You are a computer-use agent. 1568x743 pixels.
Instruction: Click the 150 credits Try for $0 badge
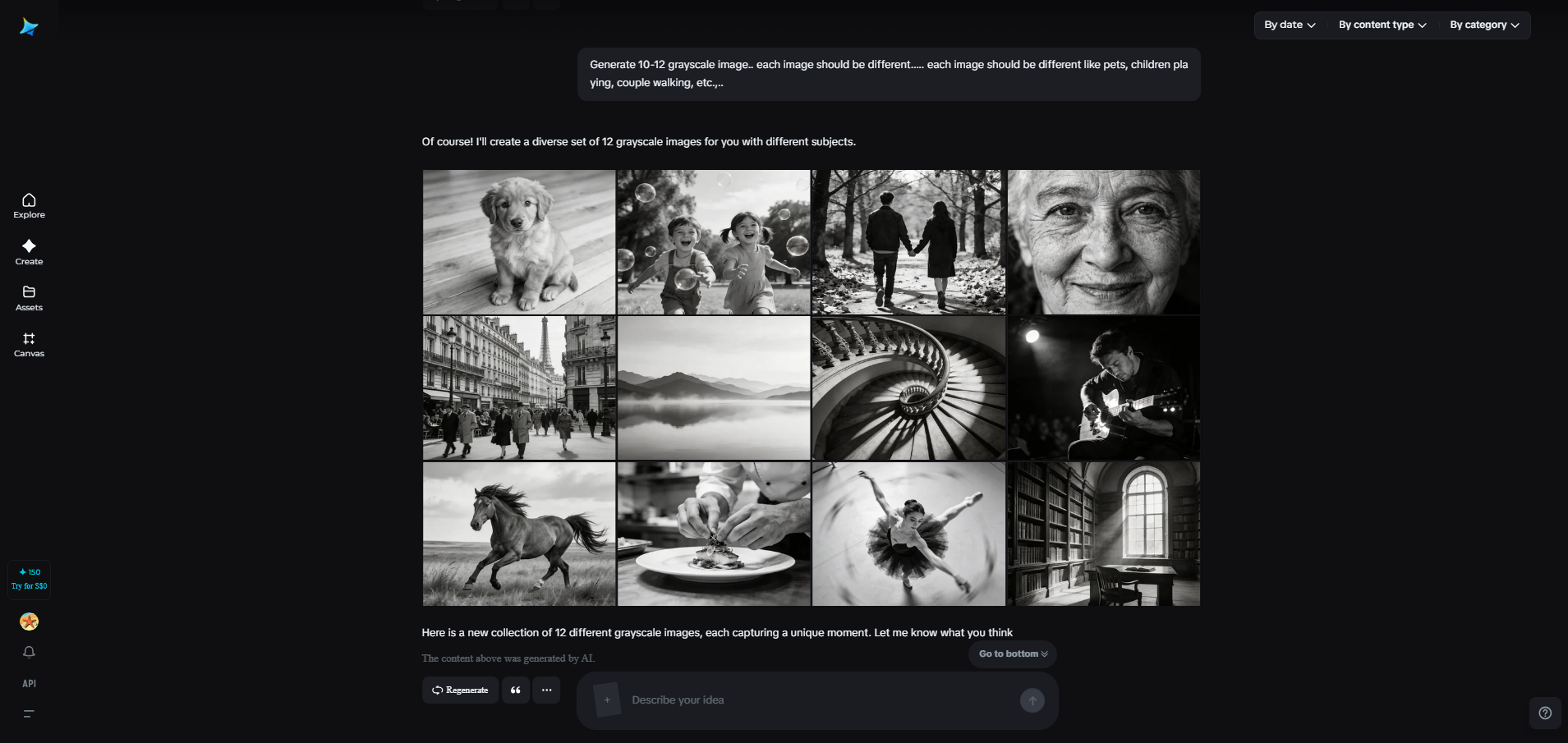[x=29, y=579]
